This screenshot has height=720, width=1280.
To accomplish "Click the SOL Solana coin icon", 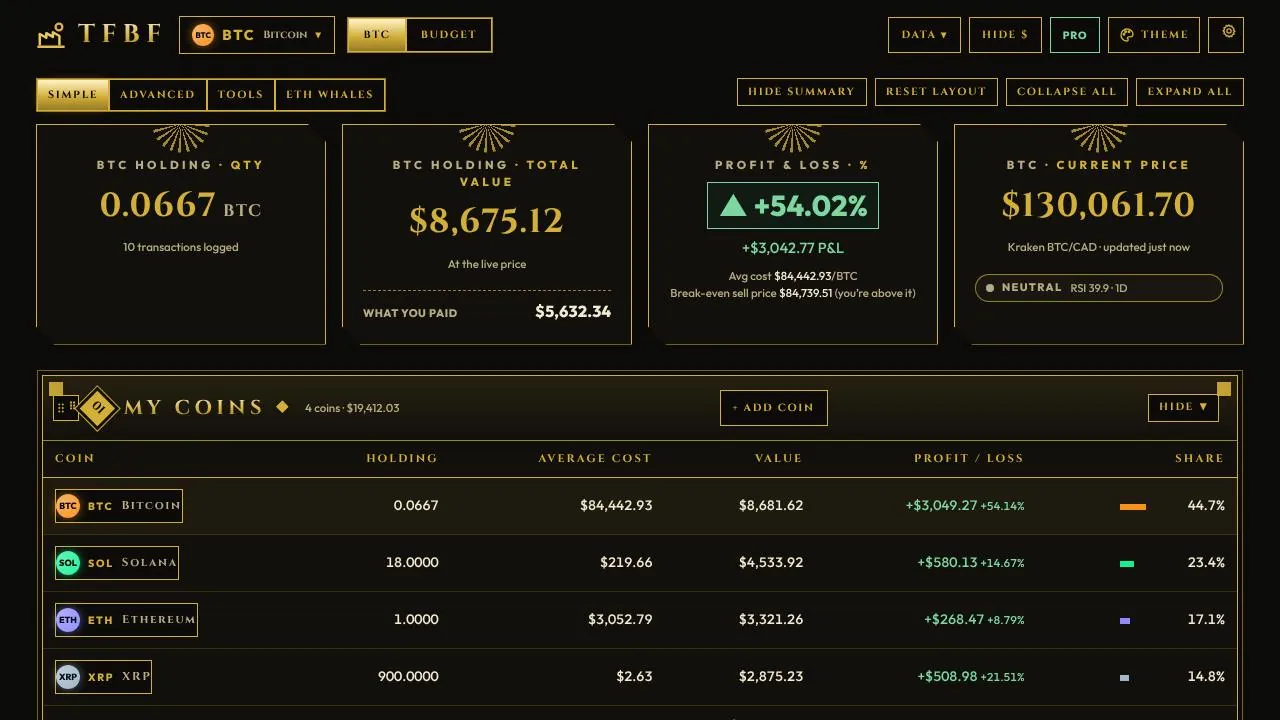I will tap(68, 563).
